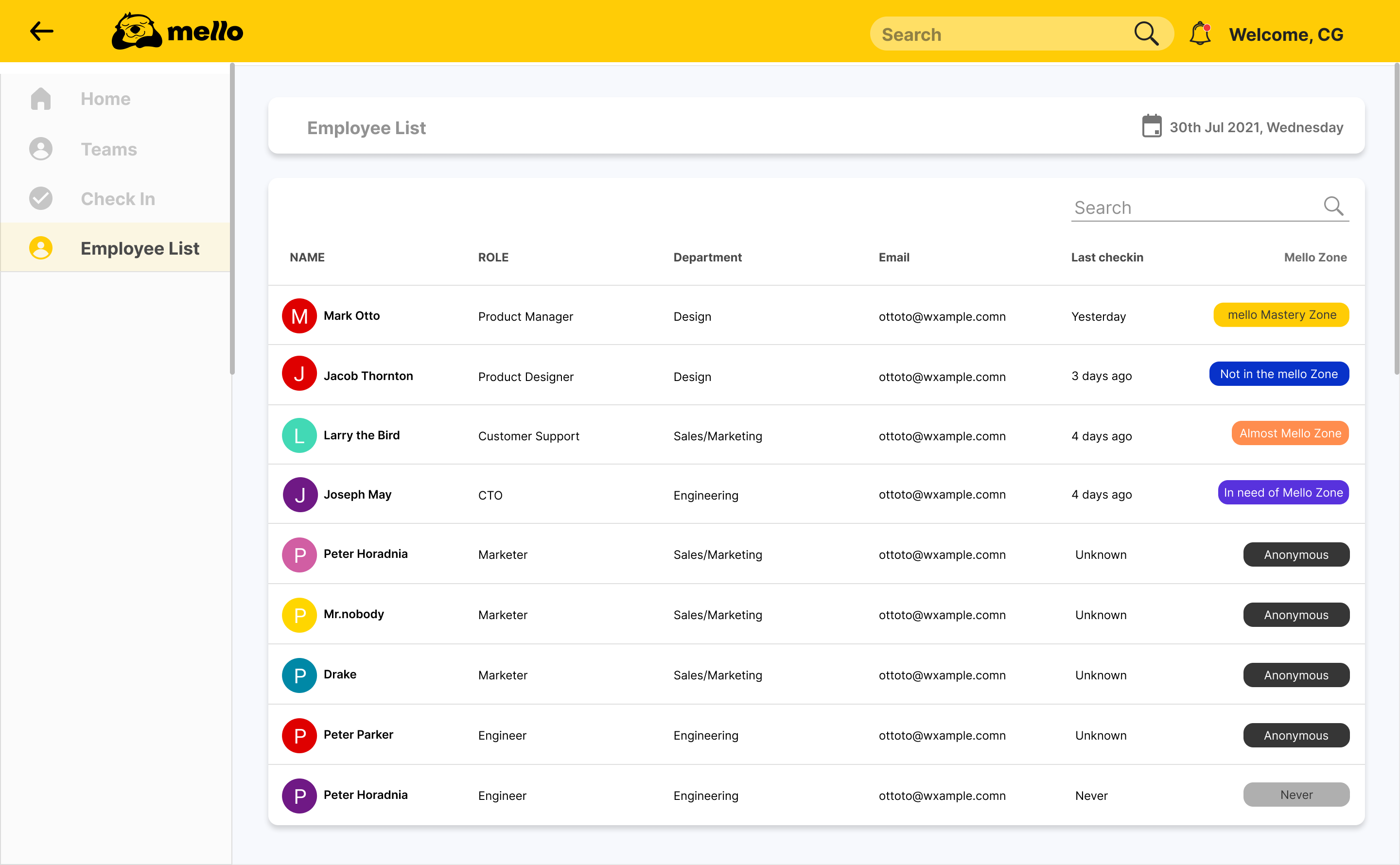
Task: Click the name Peter Parker
Action: coord(358,735)
